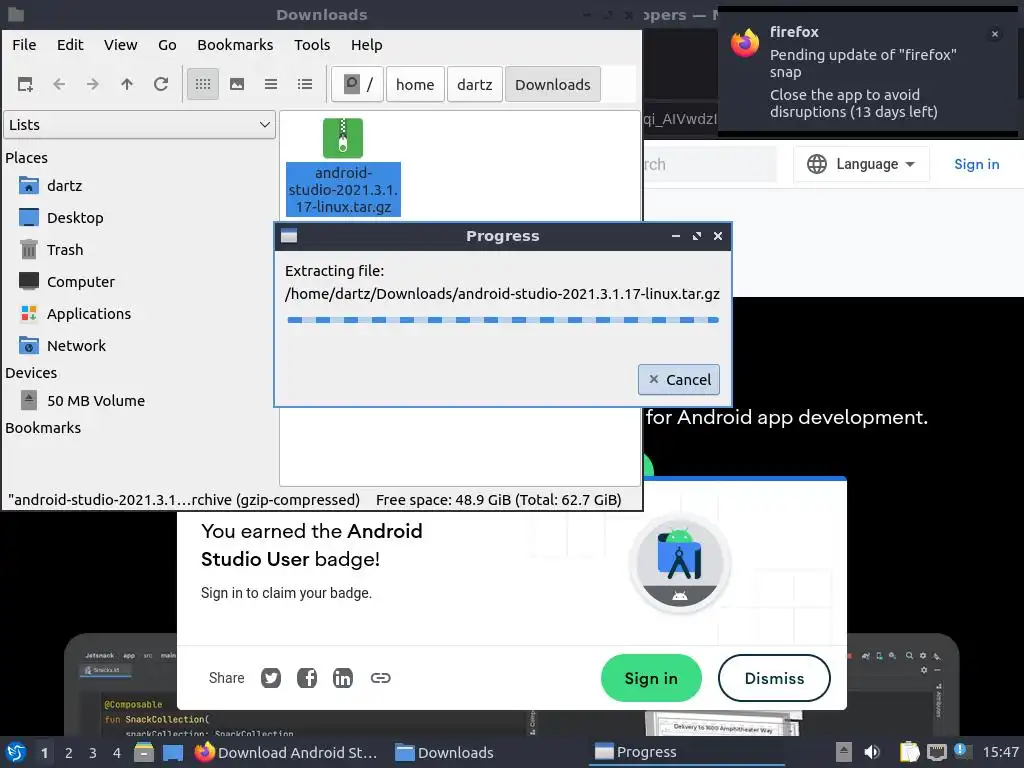Click the taskbar clock showing 15:47
The image size is (1024, 768).
coord(1001,752)
